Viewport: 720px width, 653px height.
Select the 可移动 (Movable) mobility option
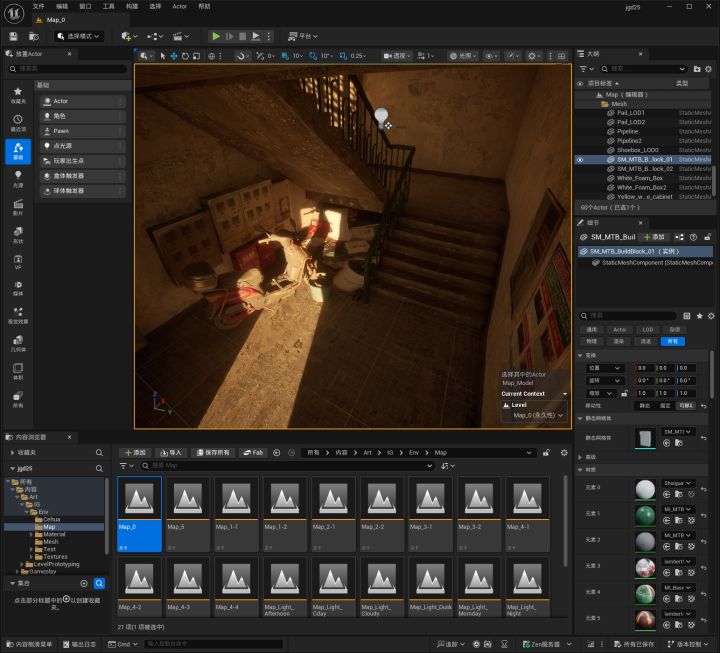click(x=686, y=406)
